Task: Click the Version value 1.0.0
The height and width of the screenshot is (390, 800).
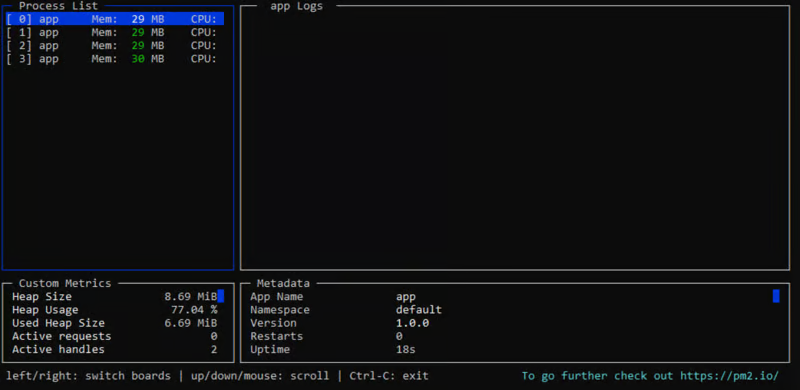Action: pyautogui.click(x=412, y=323)
